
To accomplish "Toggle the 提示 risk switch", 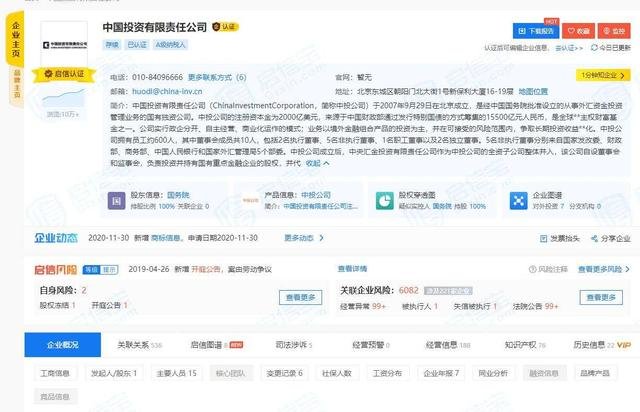I will click(x=109, y=269).
